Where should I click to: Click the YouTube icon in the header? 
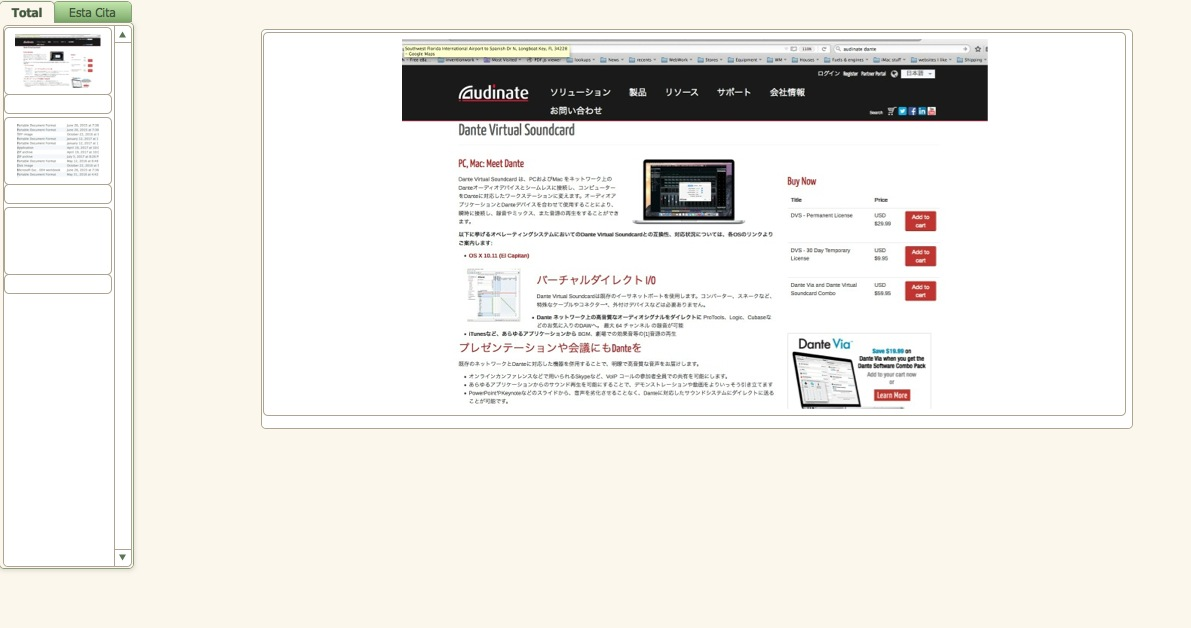pos(932,111)
